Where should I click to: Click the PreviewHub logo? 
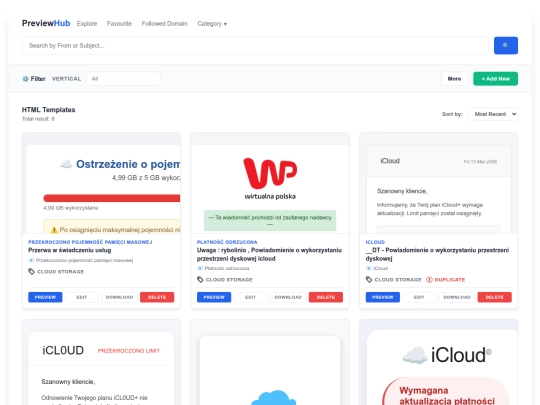coord(46,23)
